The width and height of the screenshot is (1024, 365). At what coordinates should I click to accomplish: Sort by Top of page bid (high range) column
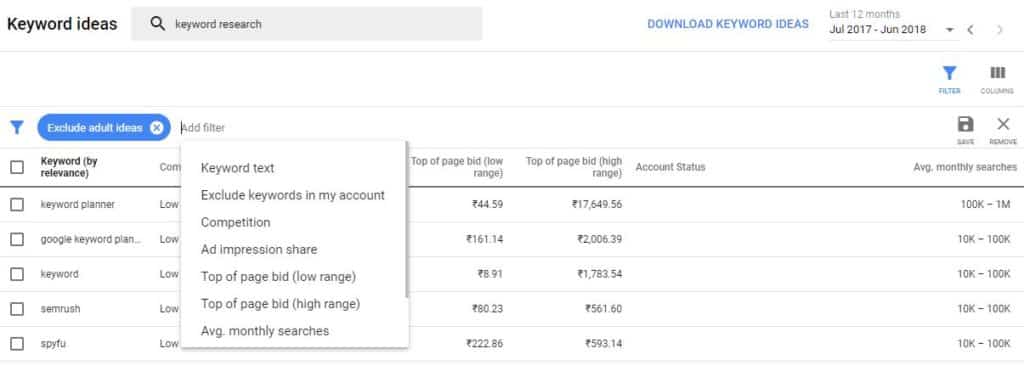pos(573,167)
